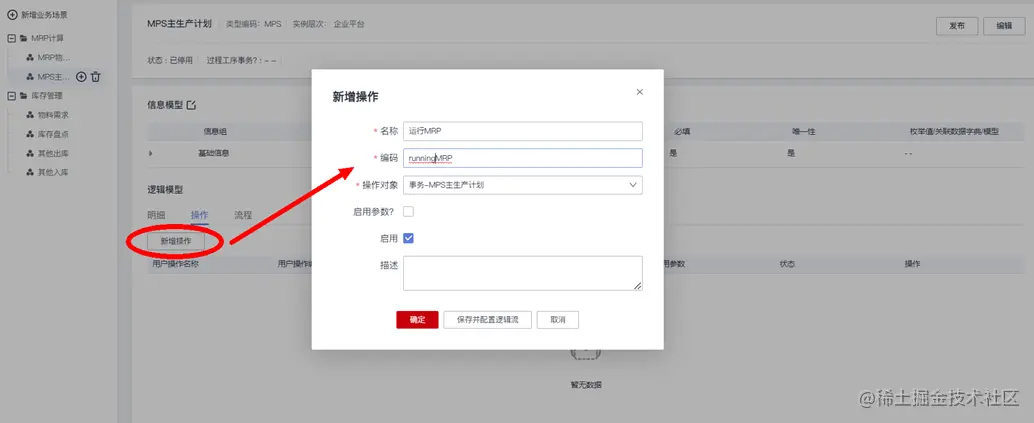
Task: Select the MPS主... tree item
Action: [x=53, y=77]
